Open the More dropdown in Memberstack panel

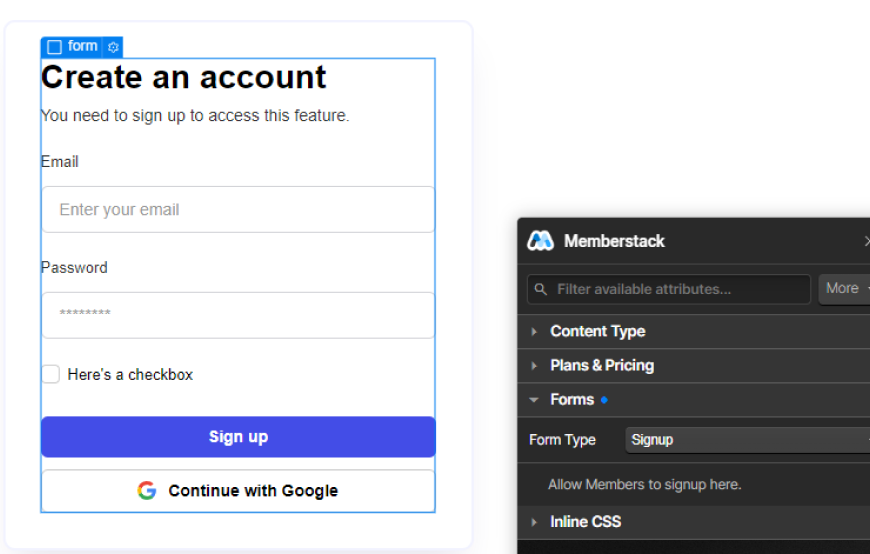point(844,289)
